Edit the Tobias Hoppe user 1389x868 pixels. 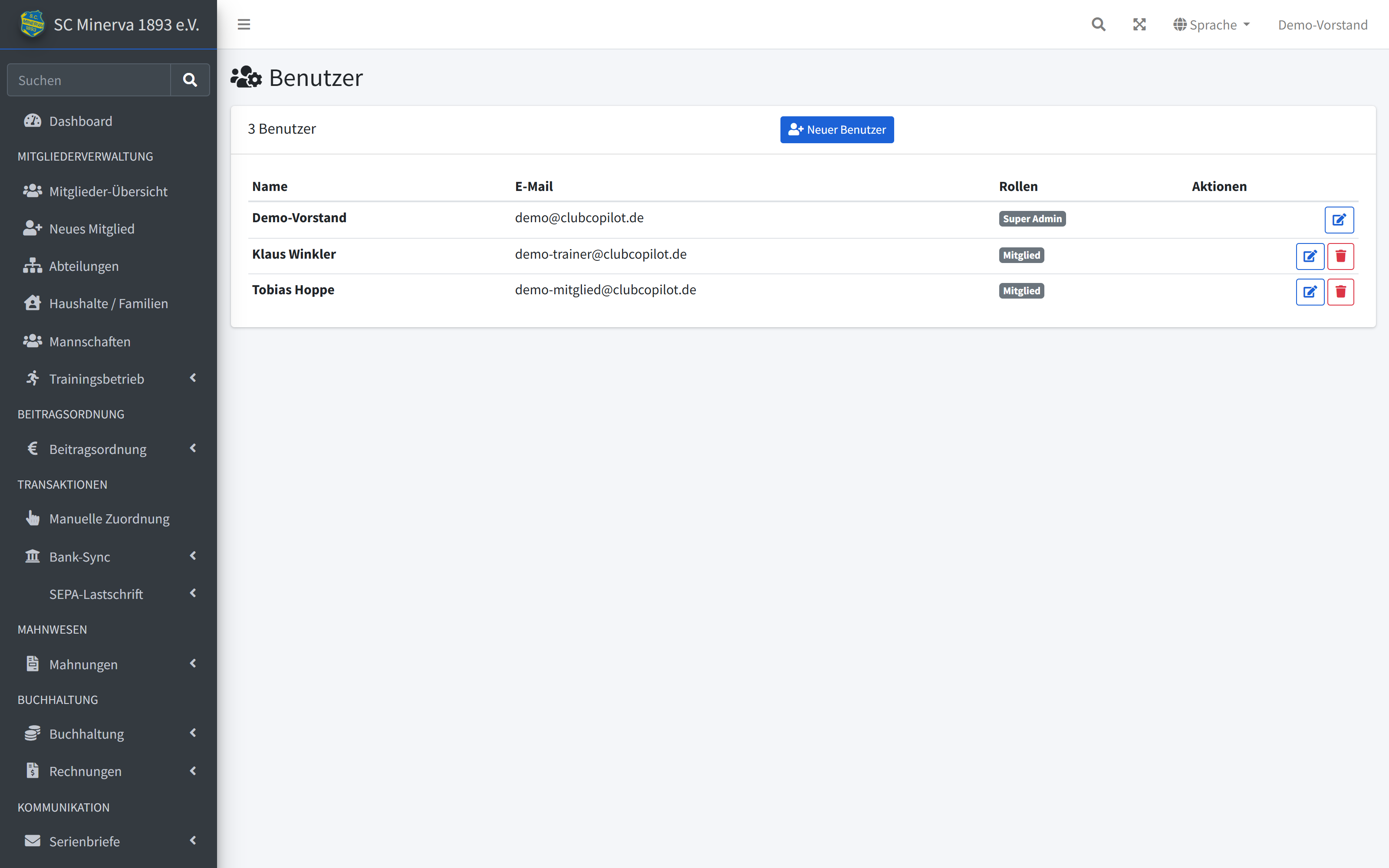[x=1310, y=292]
